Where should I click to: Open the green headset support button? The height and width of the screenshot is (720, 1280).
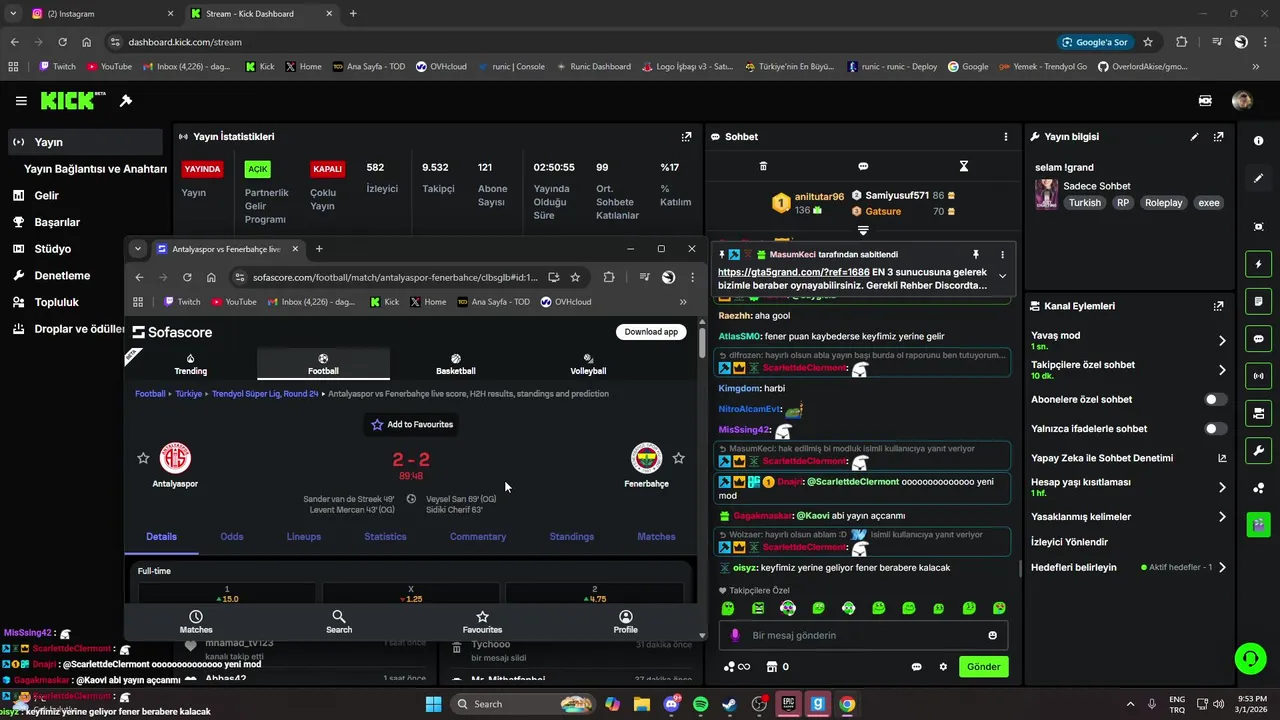click(1250, 658)
